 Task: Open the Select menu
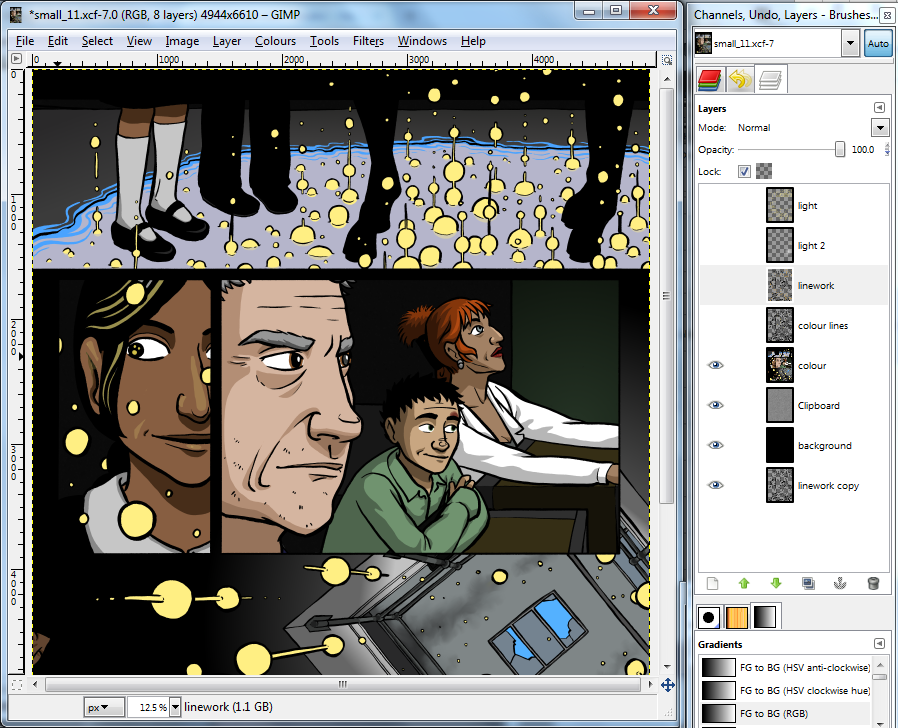tap(97, 41)
